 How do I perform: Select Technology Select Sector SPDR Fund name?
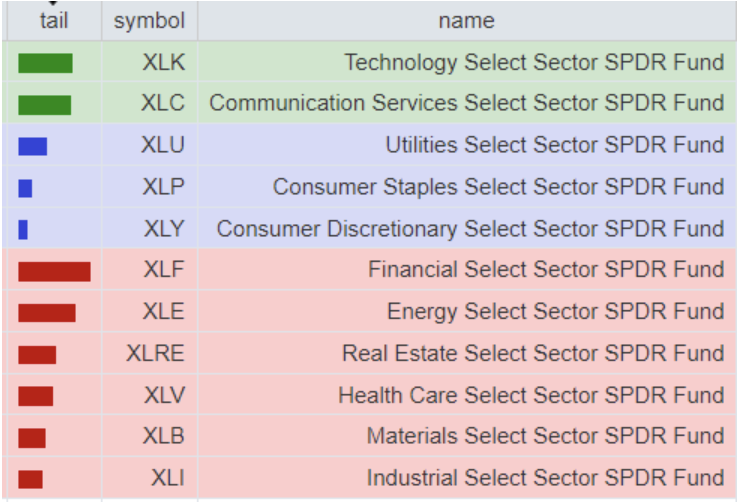coord(534,63)
